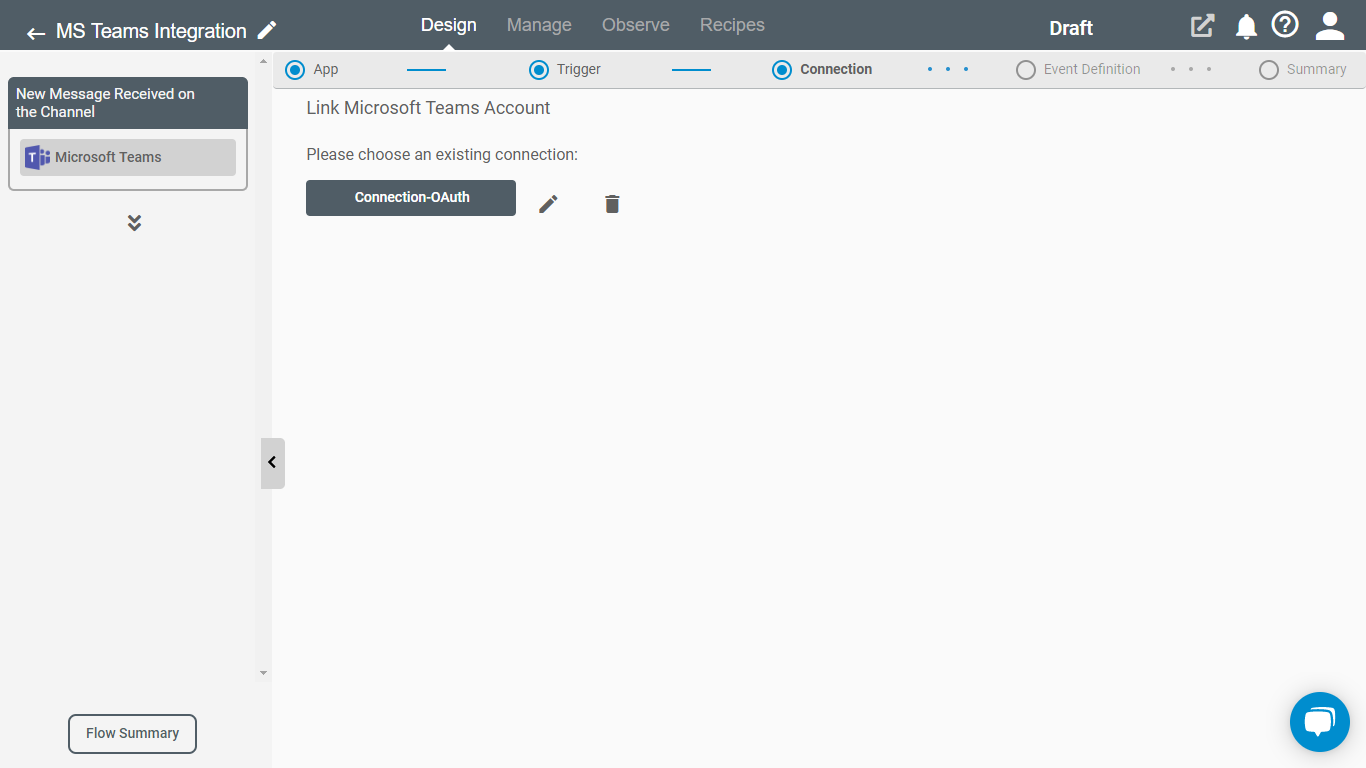This screenshot has height=768, width=1366.
Task: Open the chat support bubble
Action: (x=1320, y=722)
